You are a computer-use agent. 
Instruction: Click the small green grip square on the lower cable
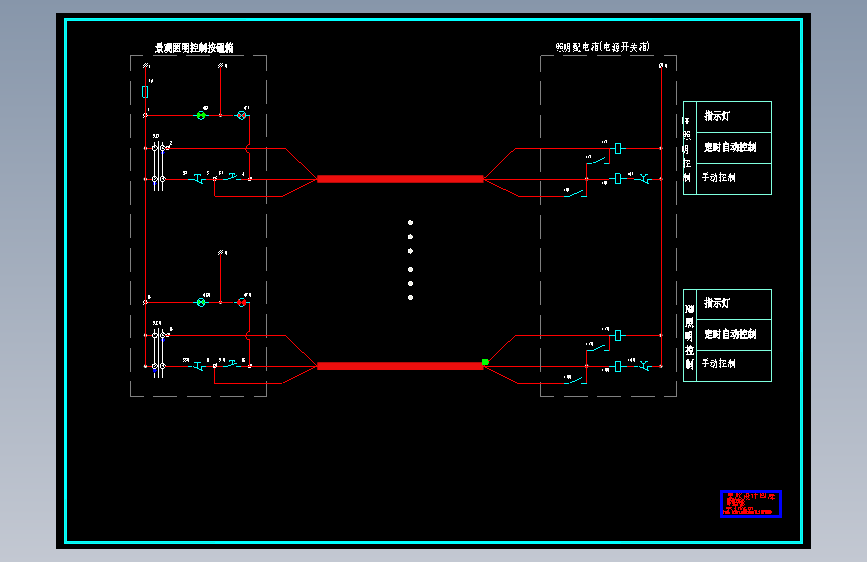point(485,362)
